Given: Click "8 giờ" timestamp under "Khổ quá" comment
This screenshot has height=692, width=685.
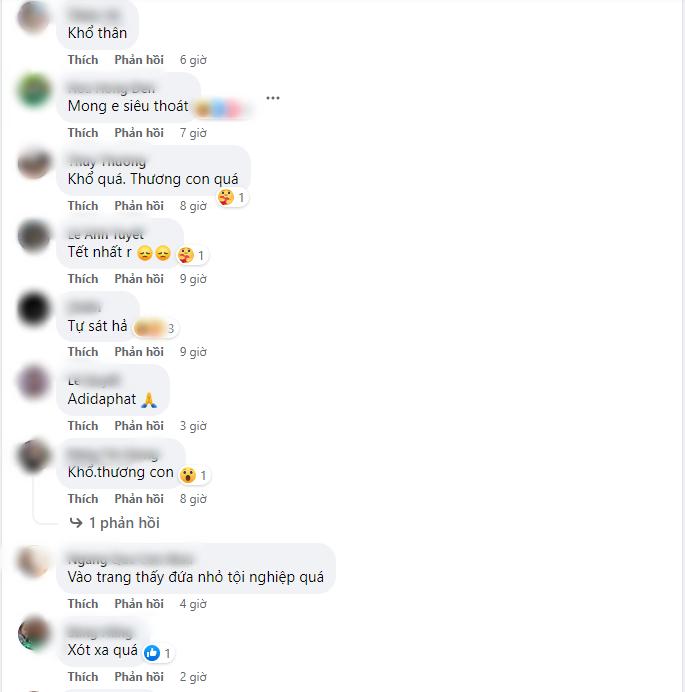Looking at the screenshot, I should [193, 206].
